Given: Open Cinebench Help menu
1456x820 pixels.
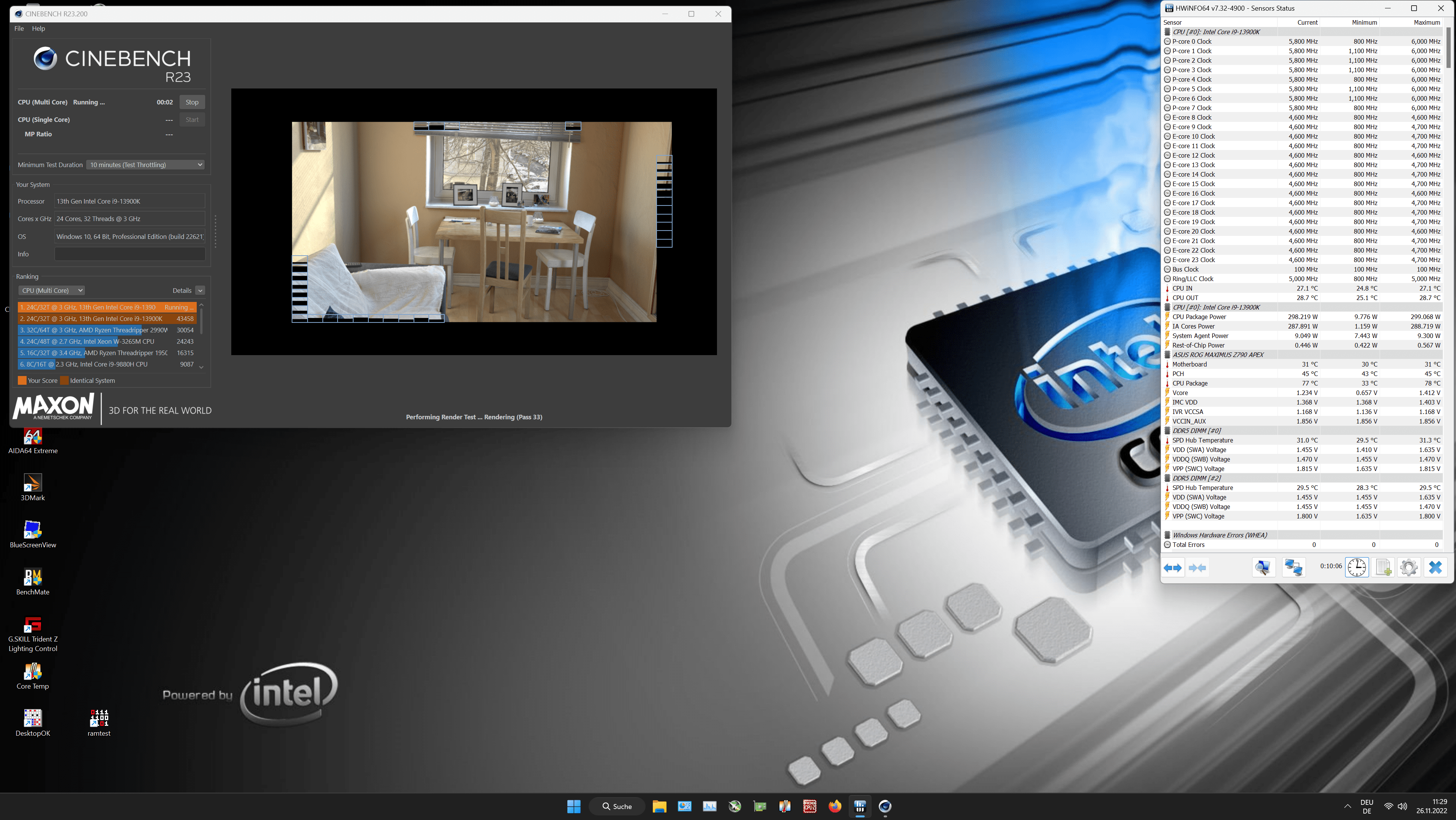Looking at the screenshot, I should (38, 28).
